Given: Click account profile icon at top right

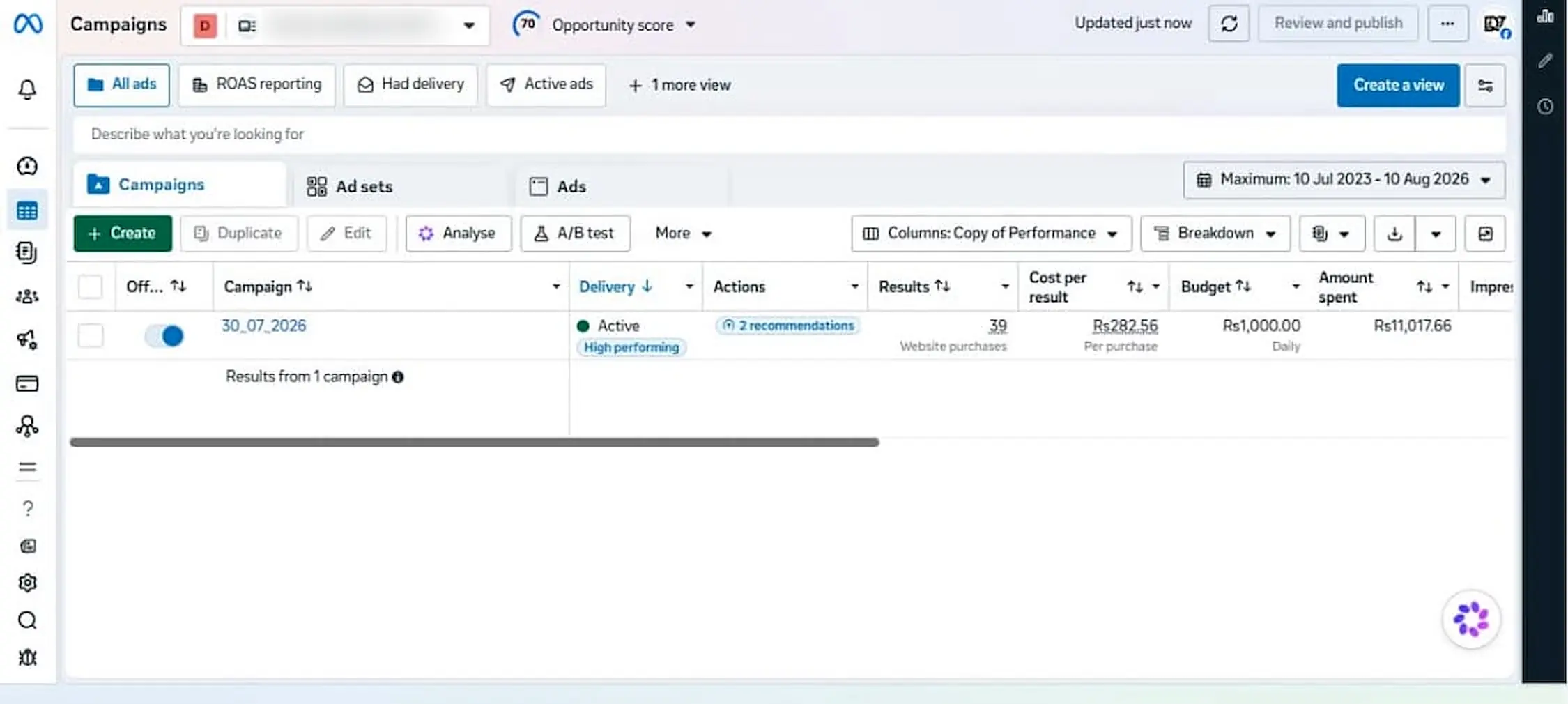Looking at the screenshot, I should click(1496, 24).
